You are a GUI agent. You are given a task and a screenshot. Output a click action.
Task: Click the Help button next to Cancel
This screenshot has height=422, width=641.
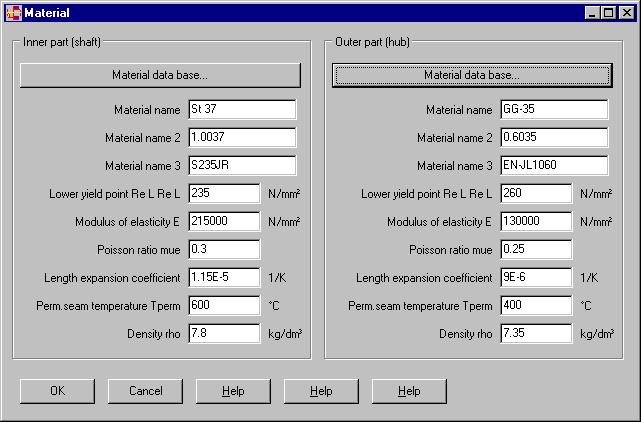[233, 391]
